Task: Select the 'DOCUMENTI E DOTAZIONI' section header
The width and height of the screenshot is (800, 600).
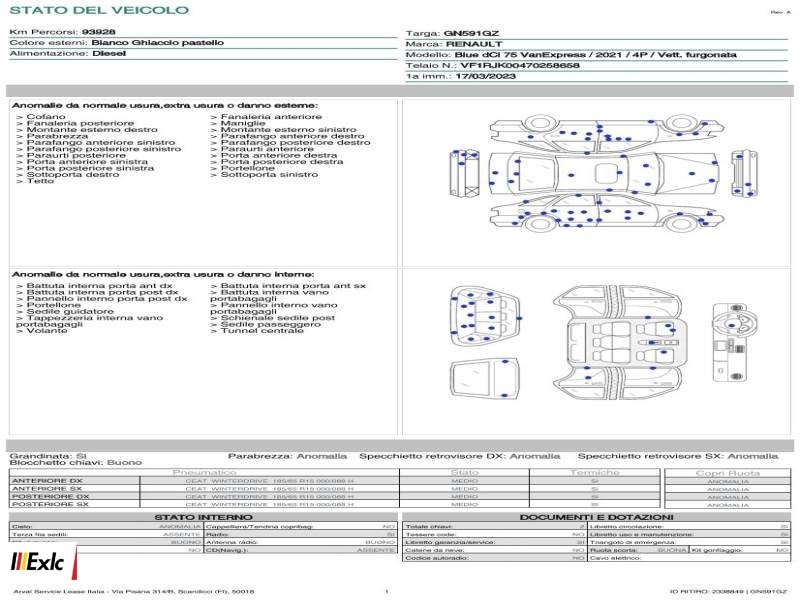Action: (596, 517)
